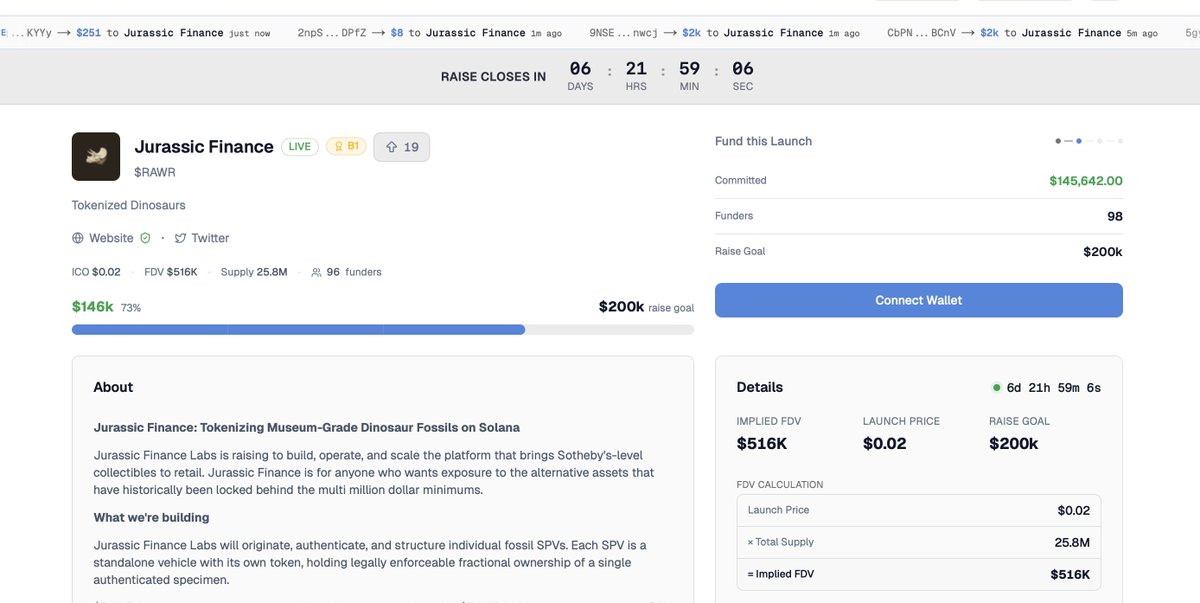Click the 9NSE...nwcj $2k ticker entry

click(x=724, y=33)
